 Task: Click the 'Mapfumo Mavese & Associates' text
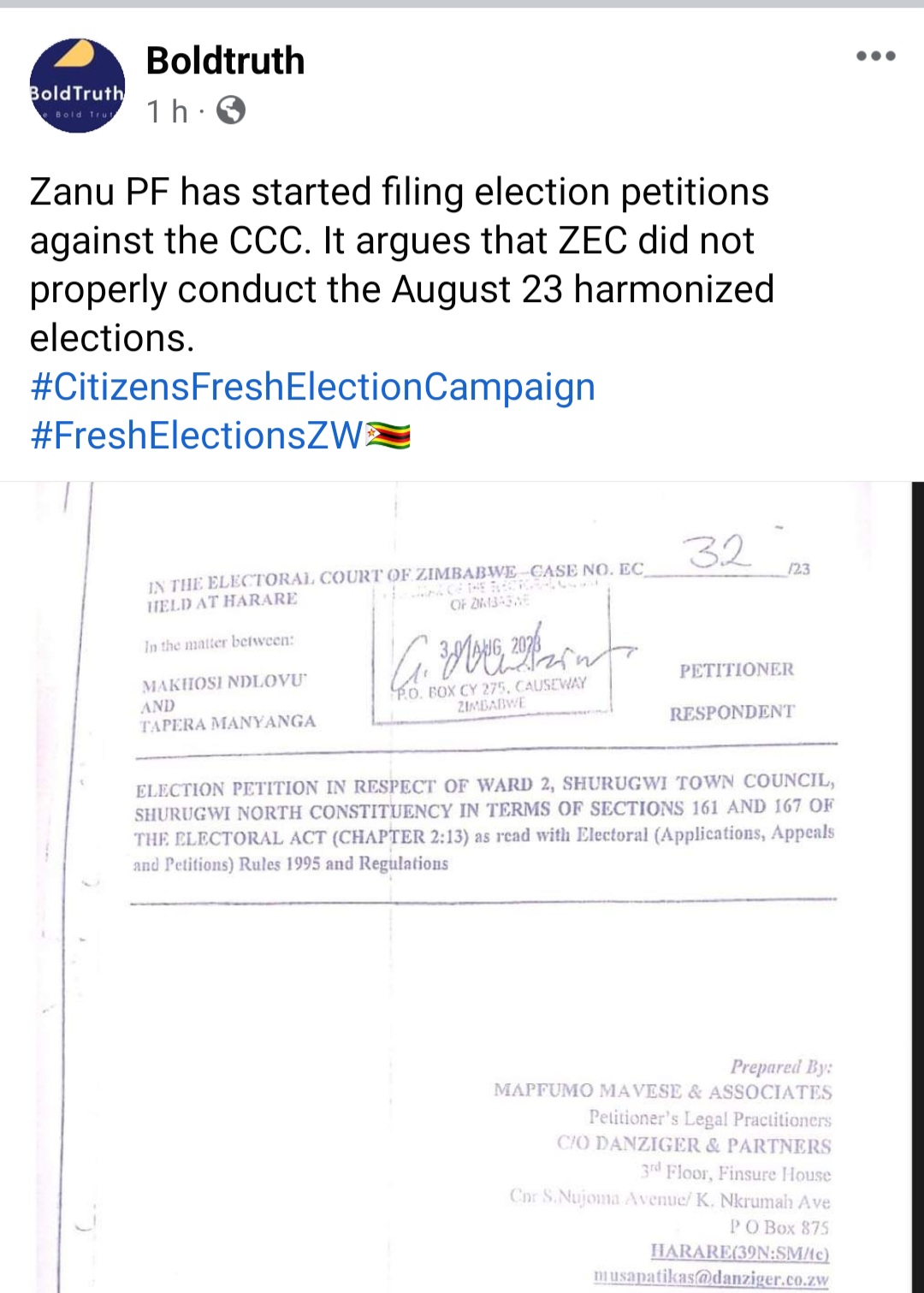pyautogui.click(x=662, y=1091)
